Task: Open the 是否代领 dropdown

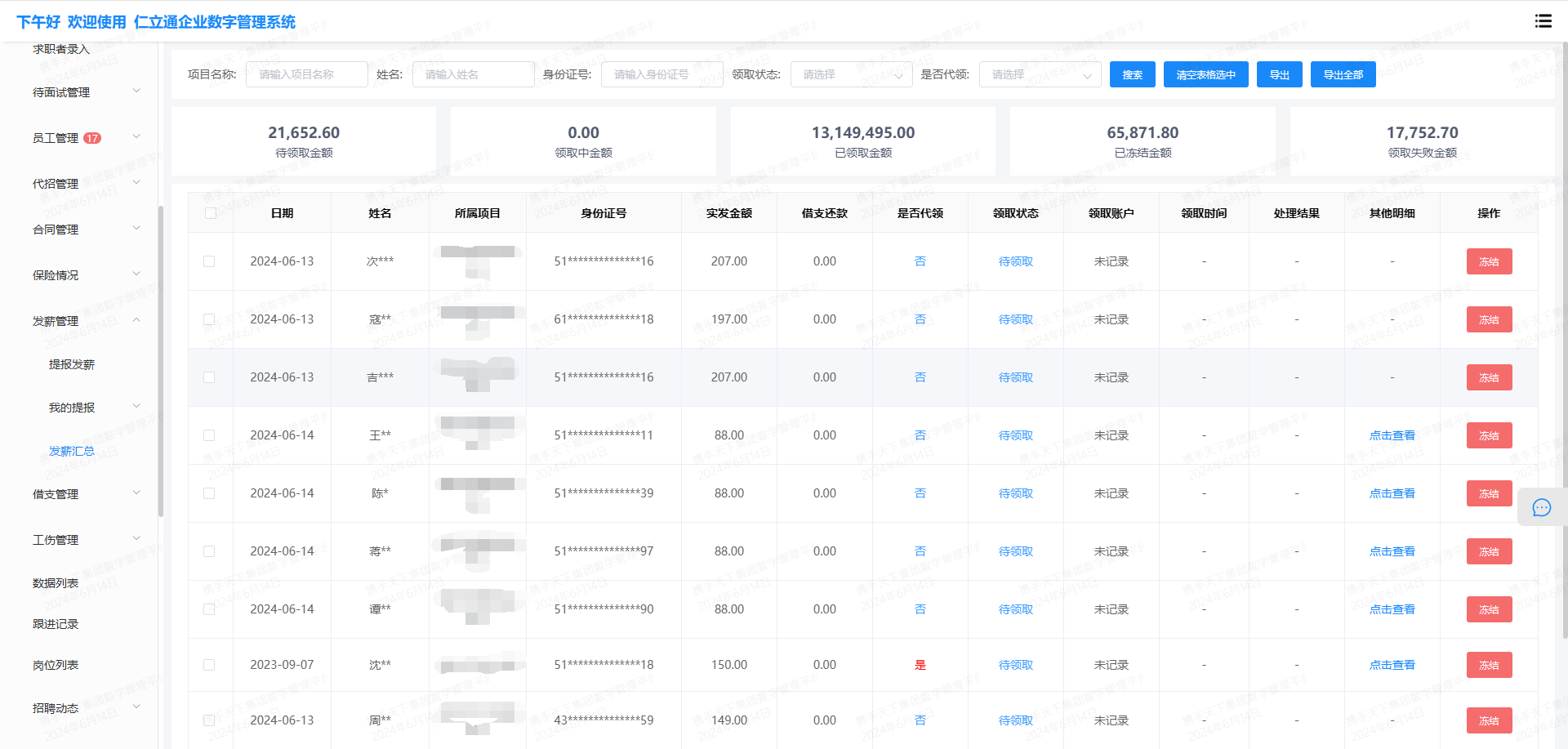Action: tap(1040, 74)
